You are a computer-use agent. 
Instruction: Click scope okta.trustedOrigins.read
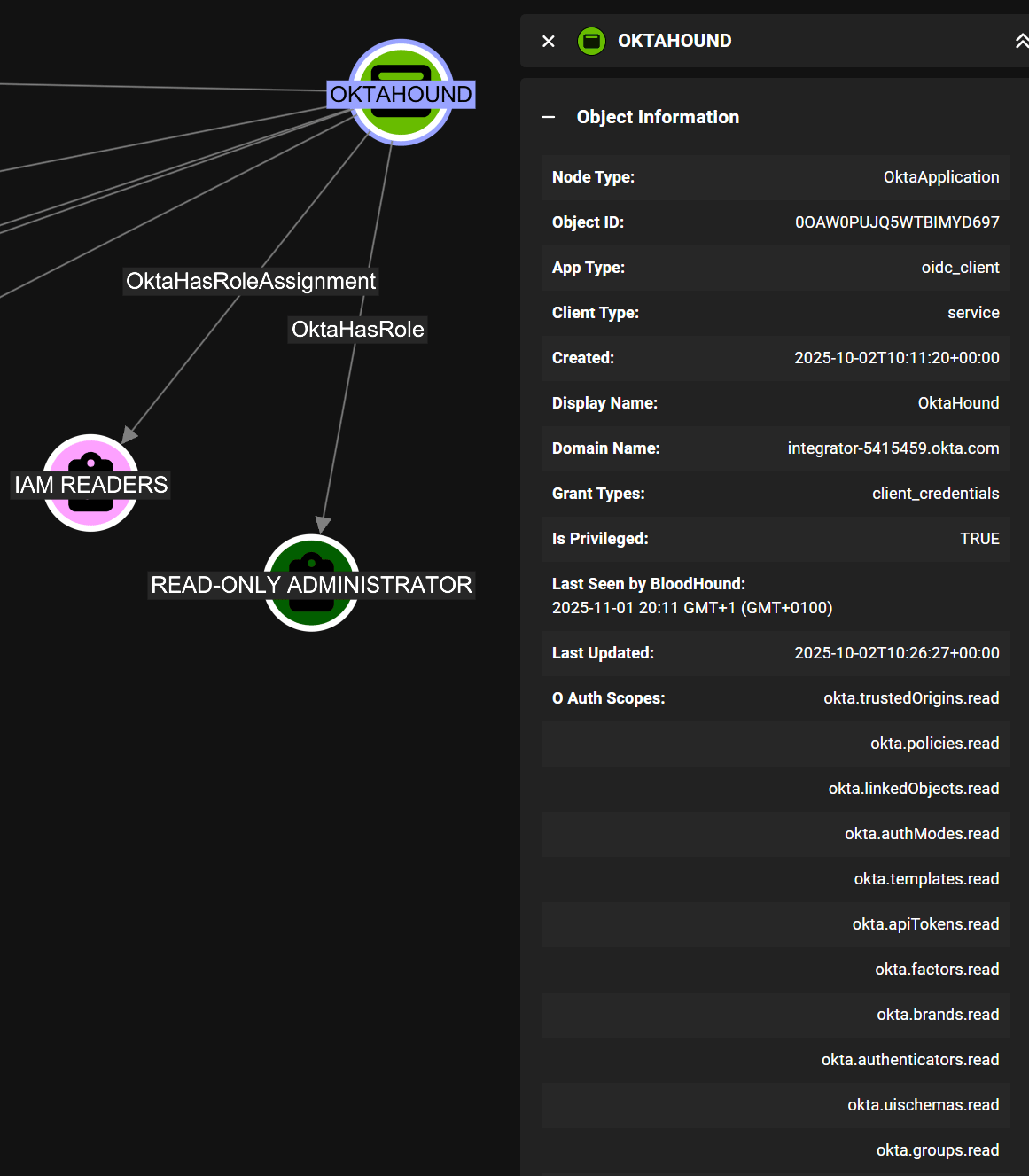(x=911, y=698)
